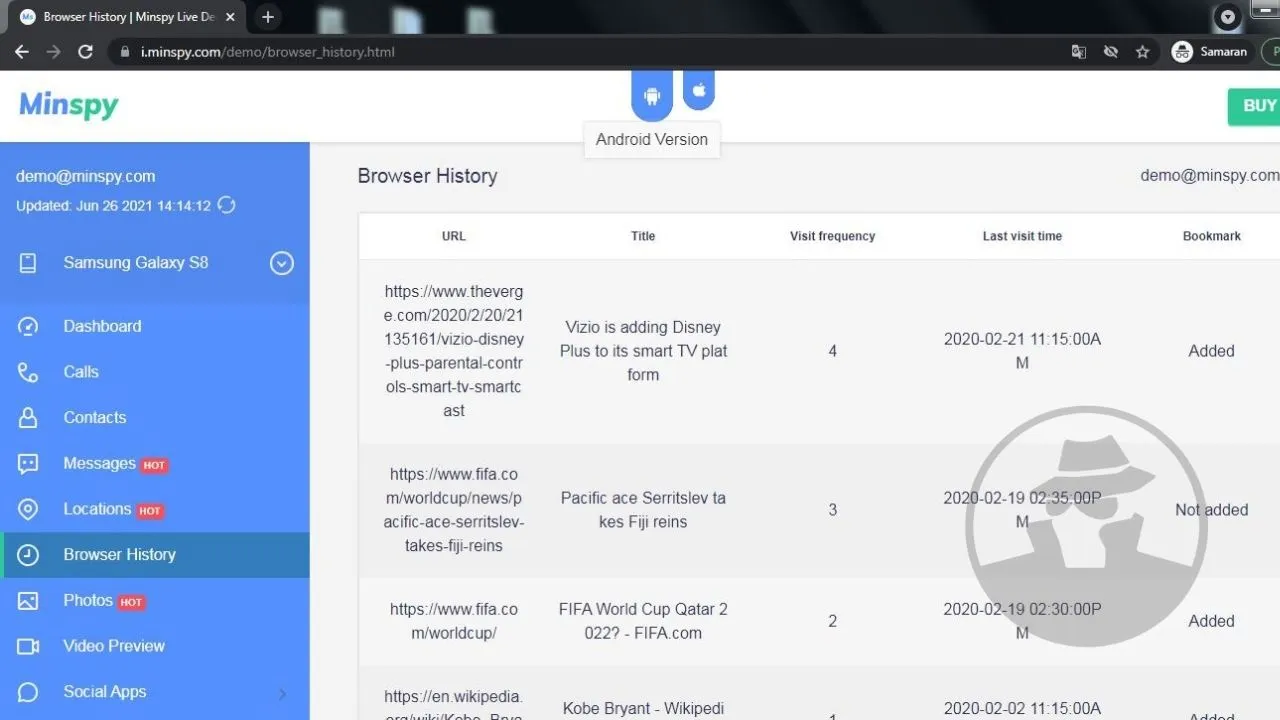1280x720 pixels.
Task: Bookmark page with the star icon
Action: click(x=1142, y=52)
